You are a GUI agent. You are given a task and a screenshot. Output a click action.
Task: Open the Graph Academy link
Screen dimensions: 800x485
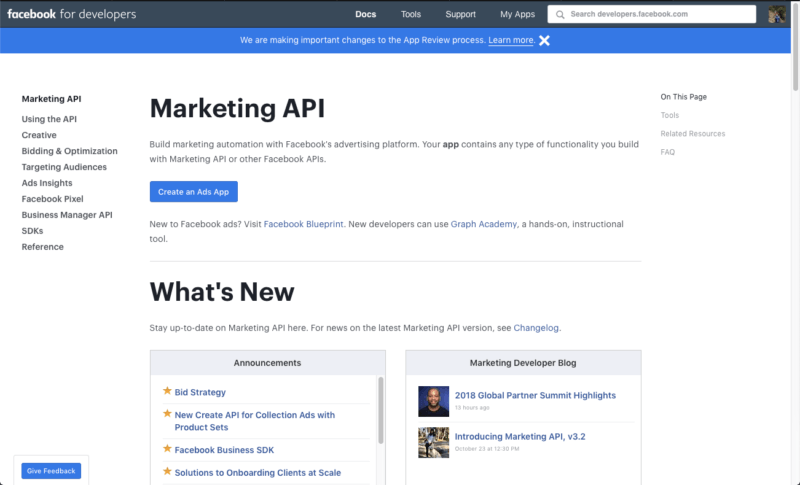[484, 225]
